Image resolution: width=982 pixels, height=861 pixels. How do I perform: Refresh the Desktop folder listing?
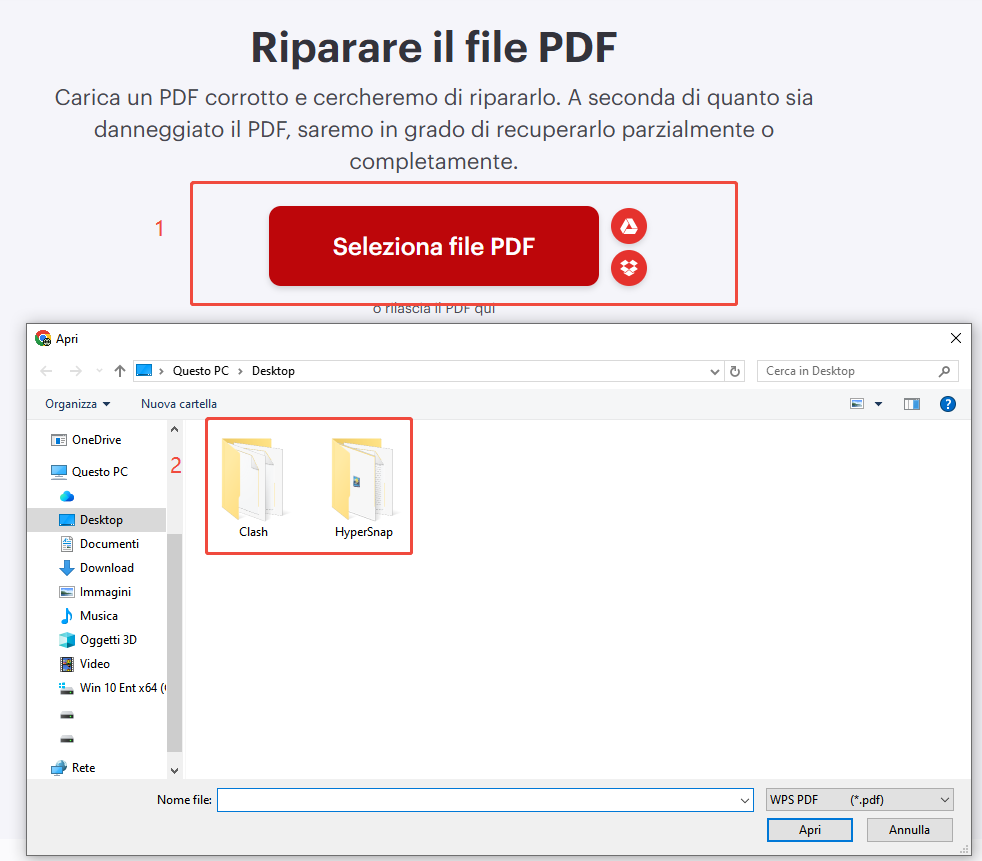735,371
